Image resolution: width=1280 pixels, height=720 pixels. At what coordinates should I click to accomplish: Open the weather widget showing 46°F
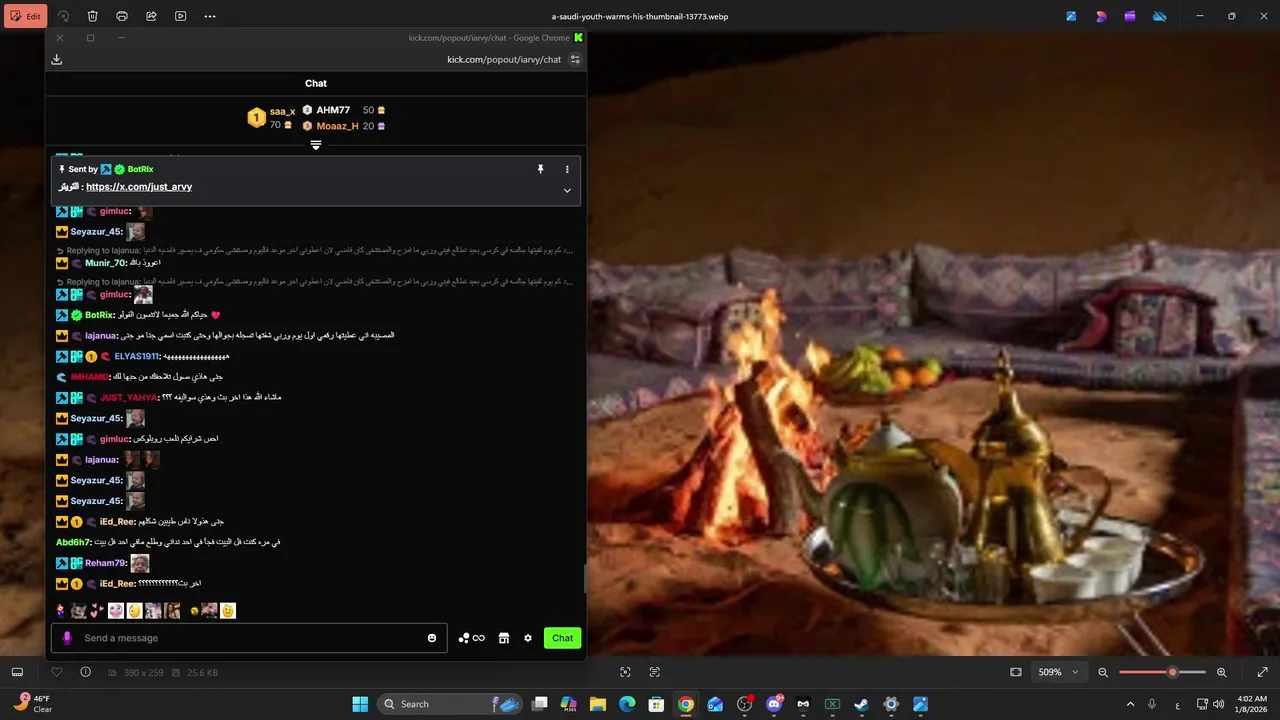click(32, 704)
